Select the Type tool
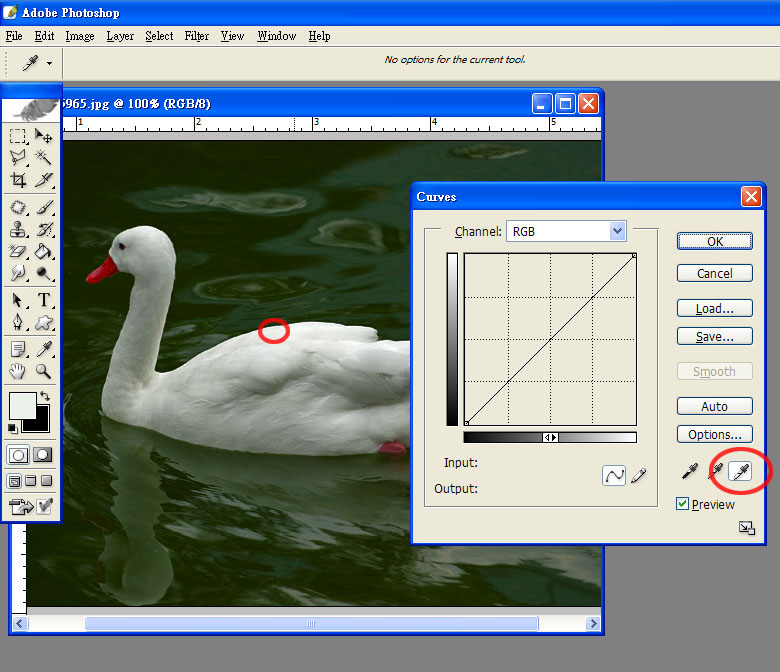Screen dimensions: 780x672 [x=45, y=300]
